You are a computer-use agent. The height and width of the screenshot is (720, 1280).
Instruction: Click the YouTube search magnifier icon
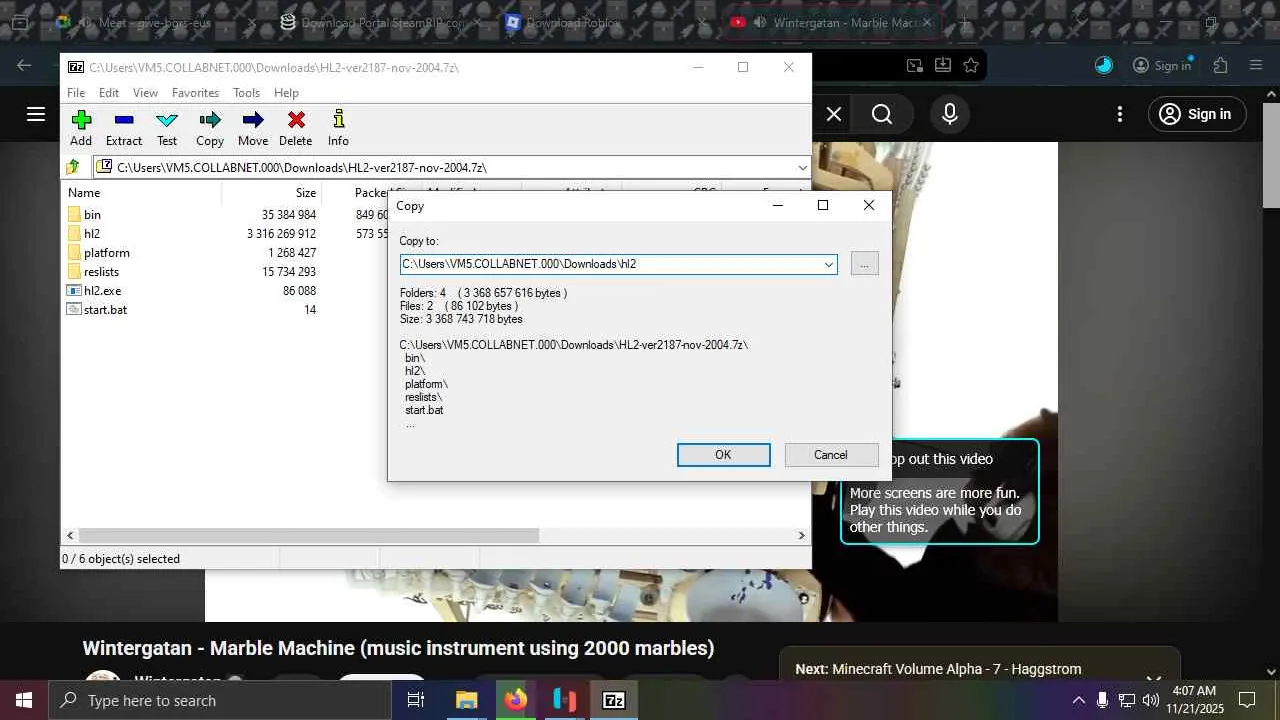(x=882, y=114)
